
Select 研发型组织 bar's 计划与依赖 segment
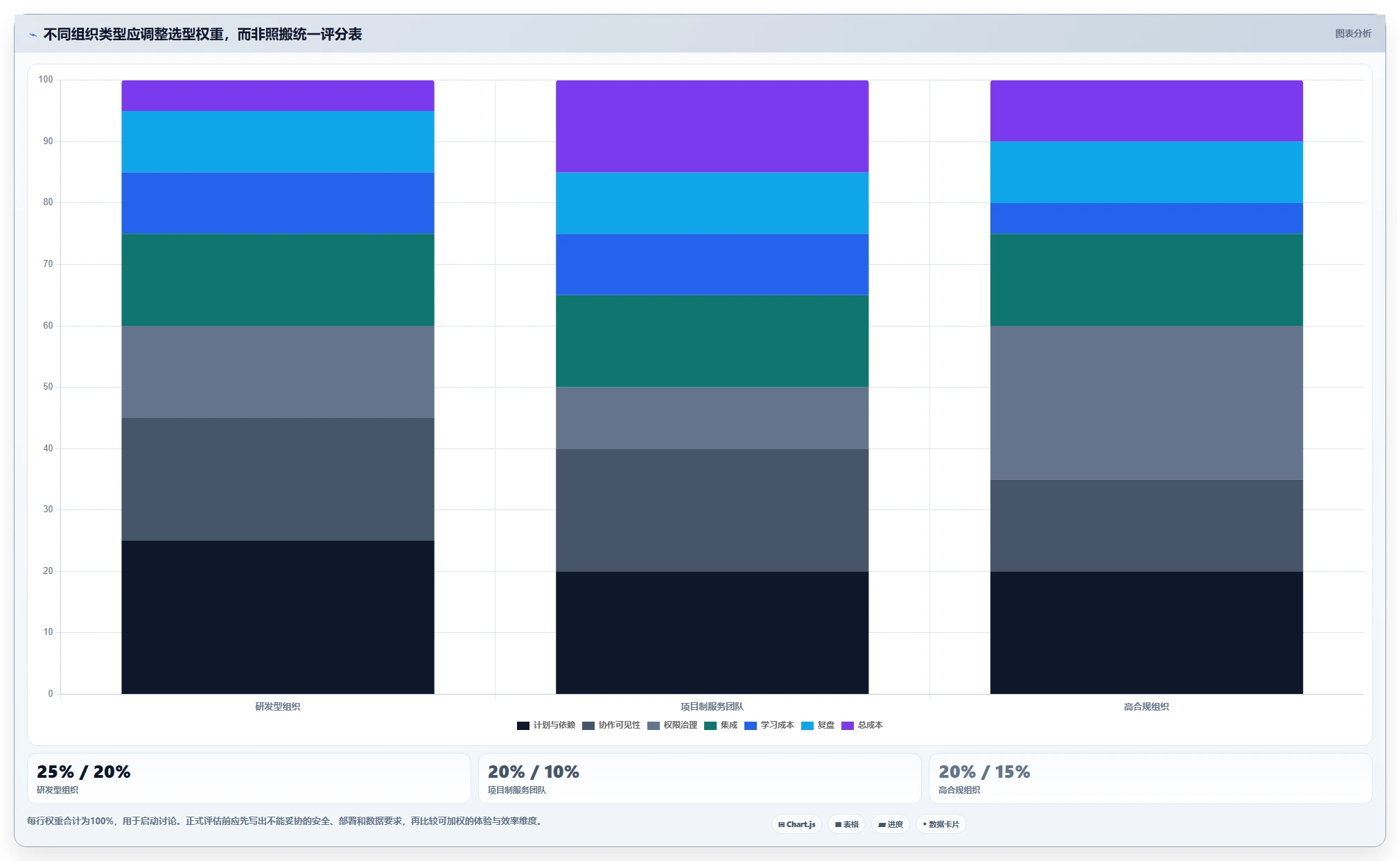click(278, 617)
